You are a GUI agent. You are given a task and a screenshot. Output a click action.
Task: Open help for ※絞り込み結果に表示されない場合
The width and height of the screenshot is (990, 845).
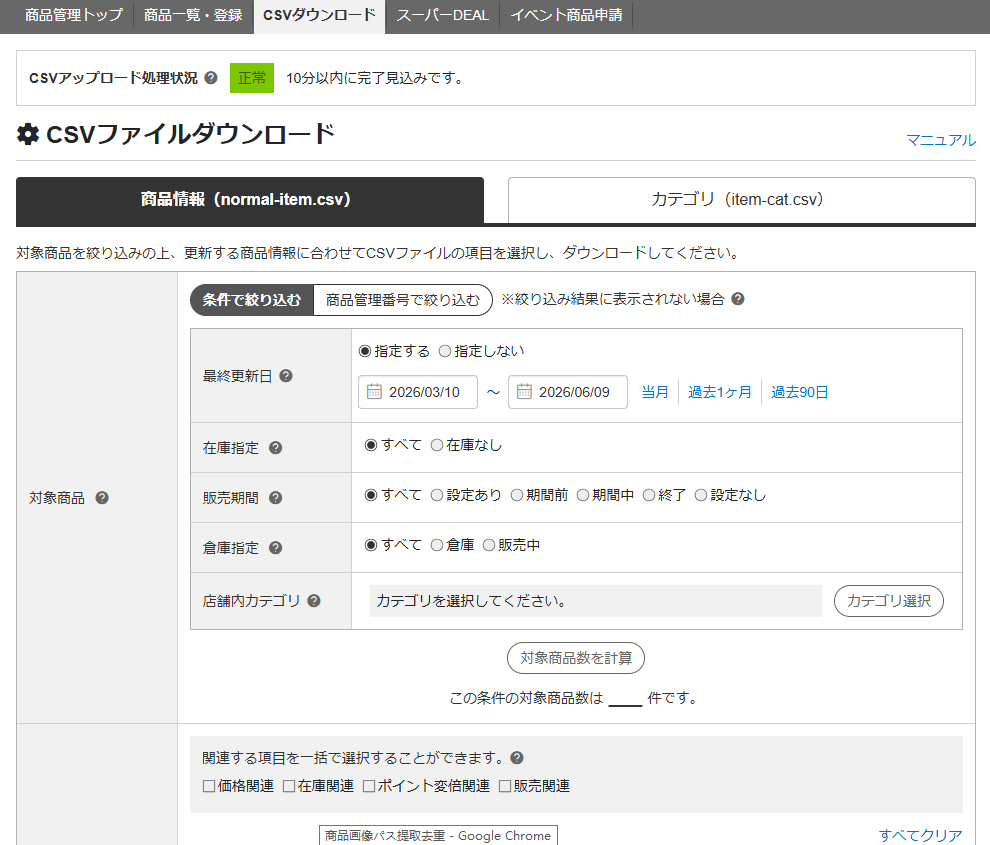737,299
